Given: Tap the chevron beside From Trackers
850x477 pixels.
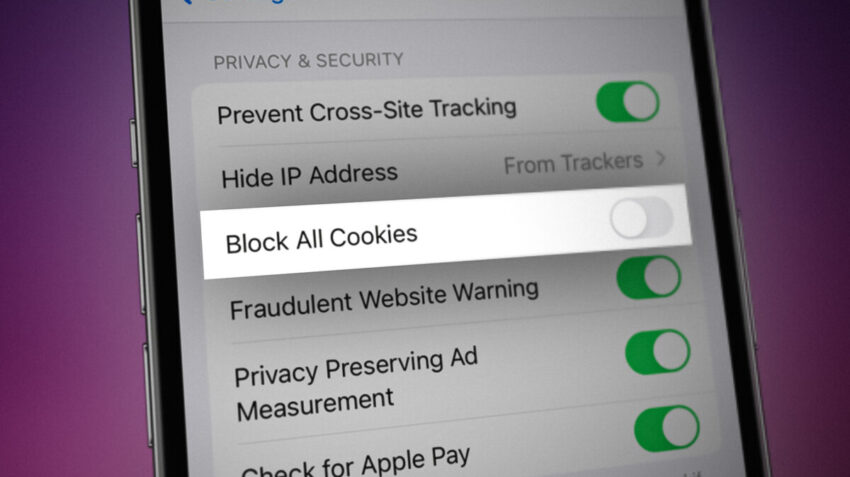Looking at the screenshot, I should click(660, 158).
